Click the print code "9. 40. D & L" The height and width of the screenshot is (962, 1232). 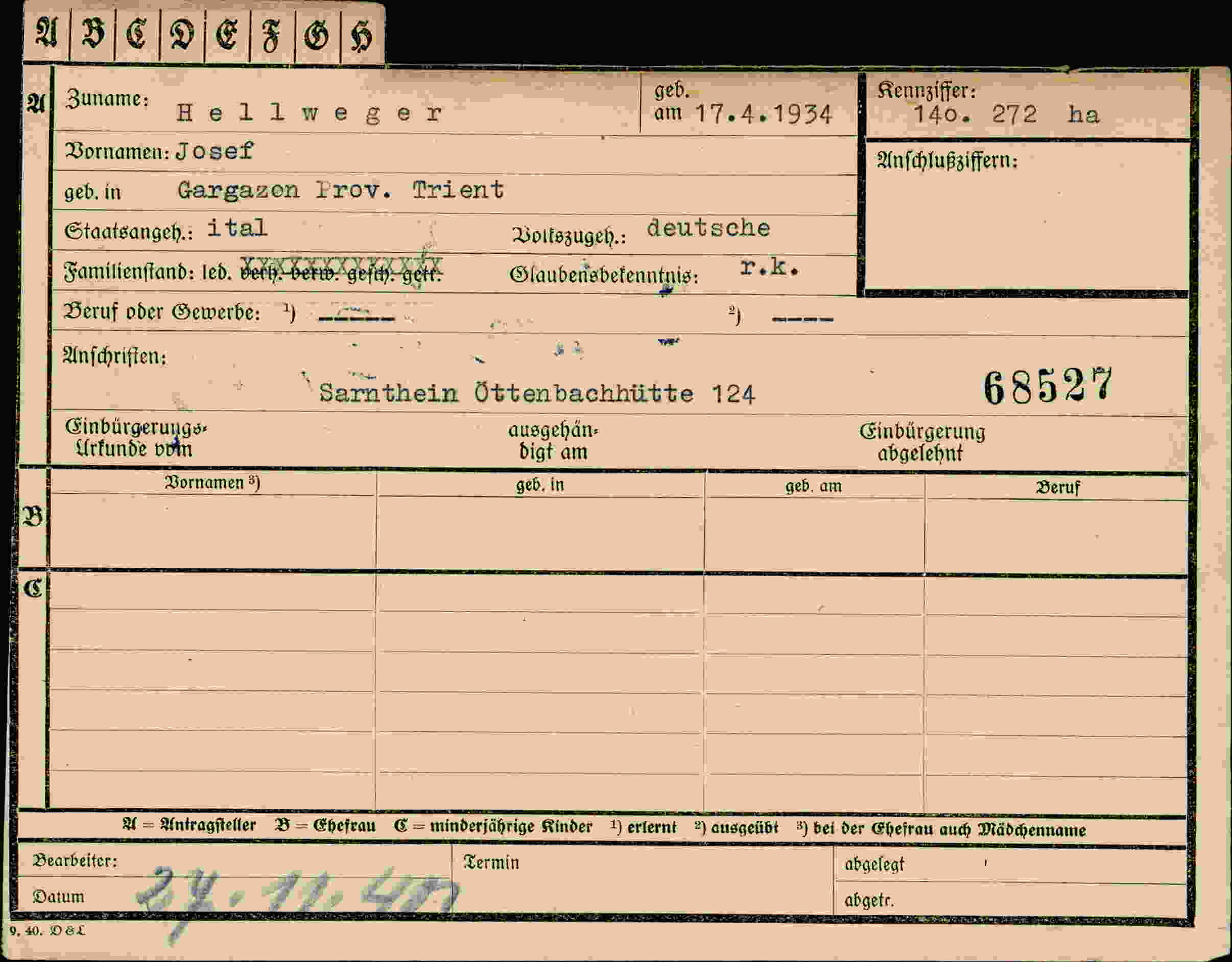coord(48,930)
